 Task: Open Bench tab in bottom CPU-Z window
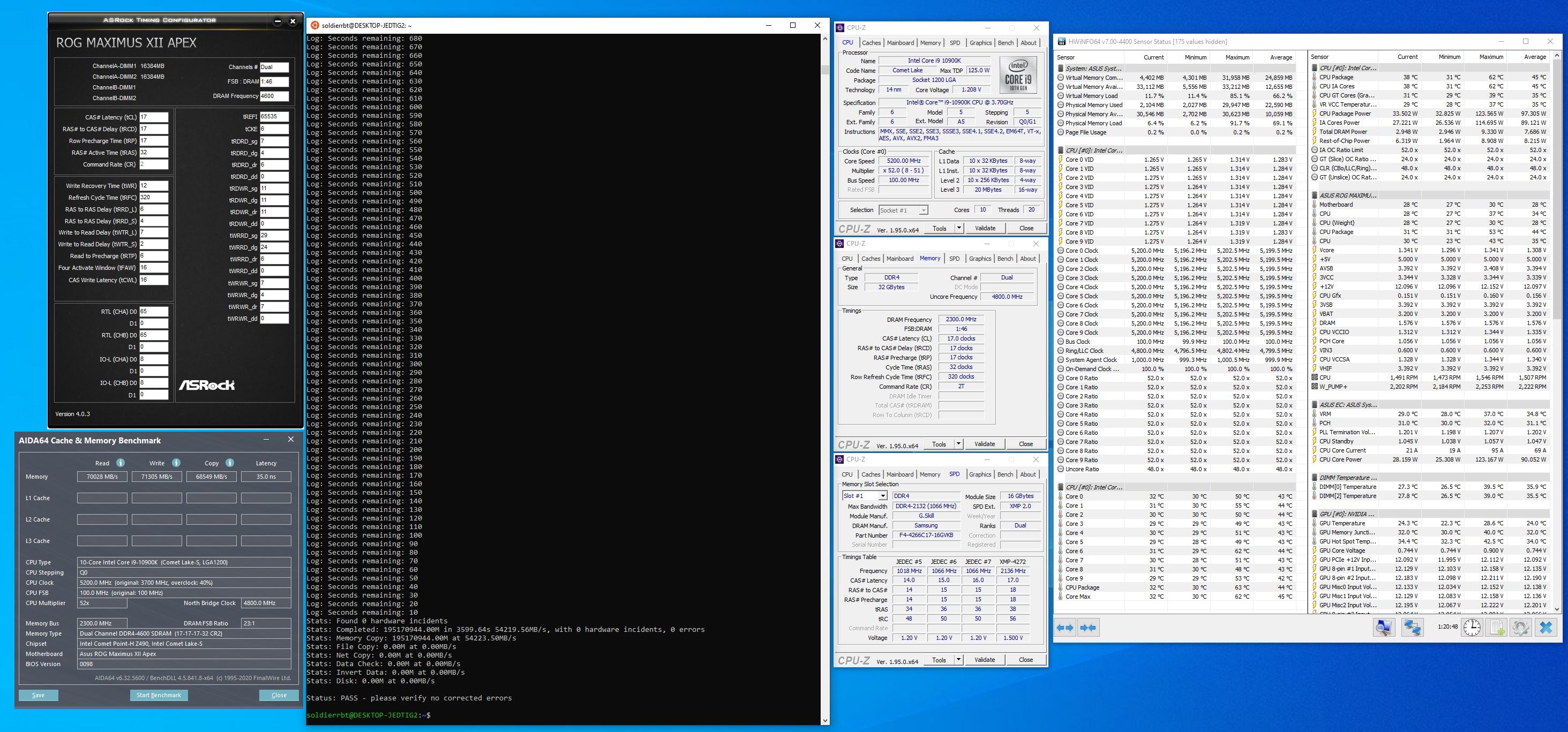click(x=1006, y=474)
